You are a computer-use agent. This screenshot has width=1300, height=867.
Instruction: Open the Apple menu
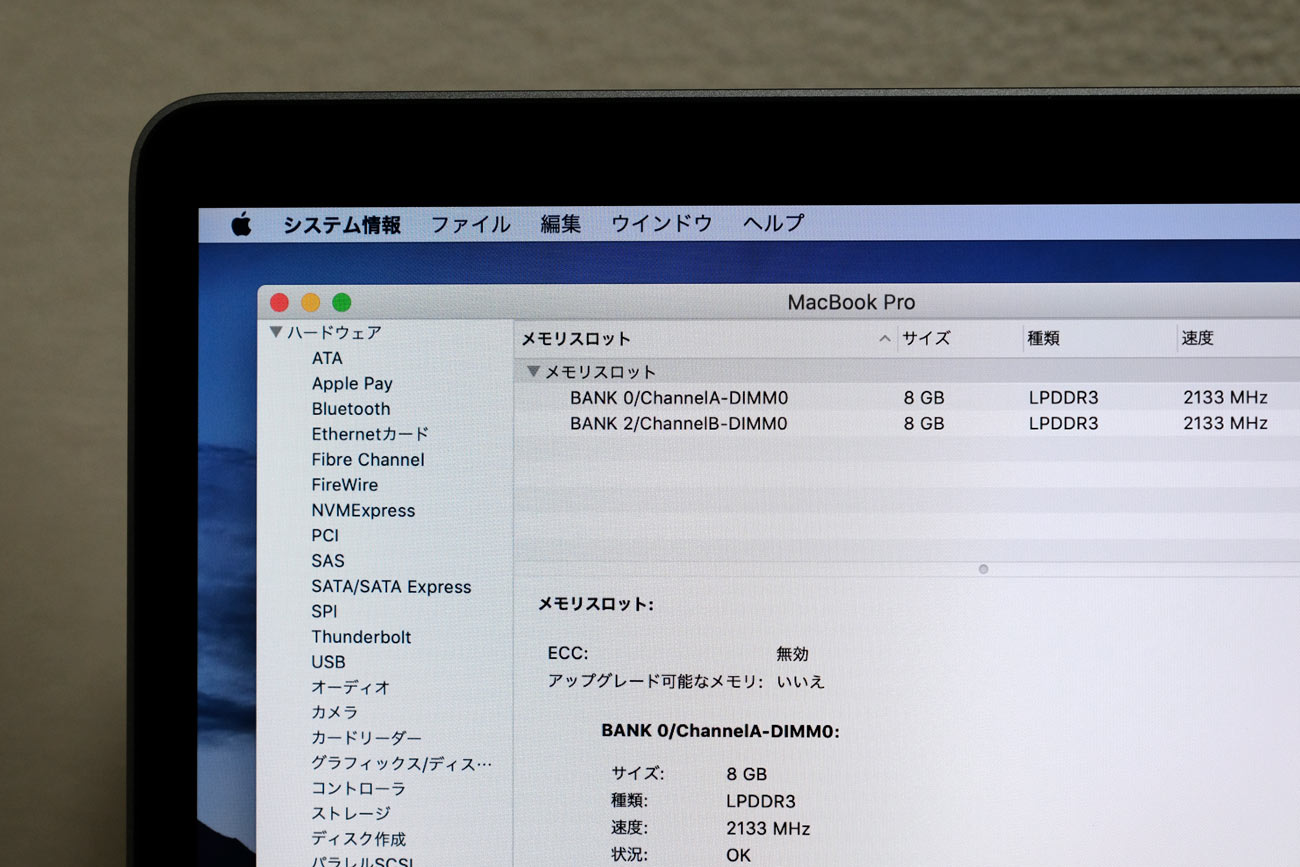(241, 224)
